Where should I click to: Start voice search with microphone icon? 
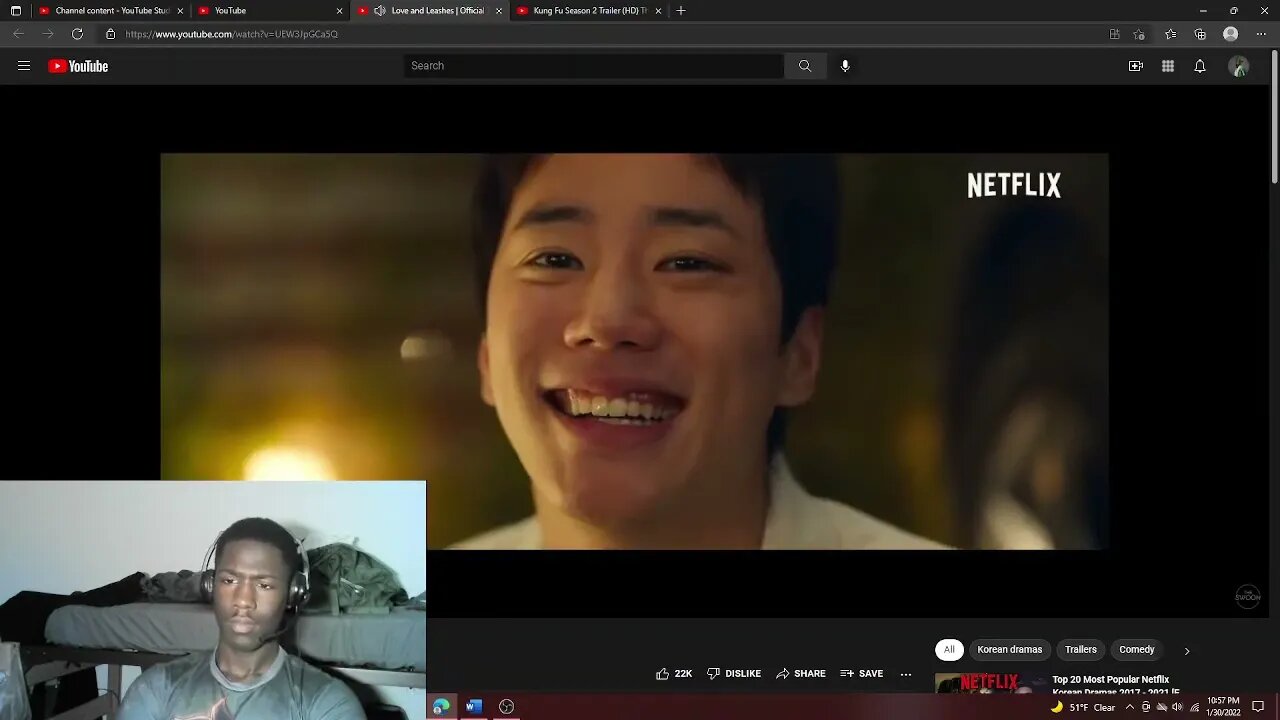coord(845,66)
